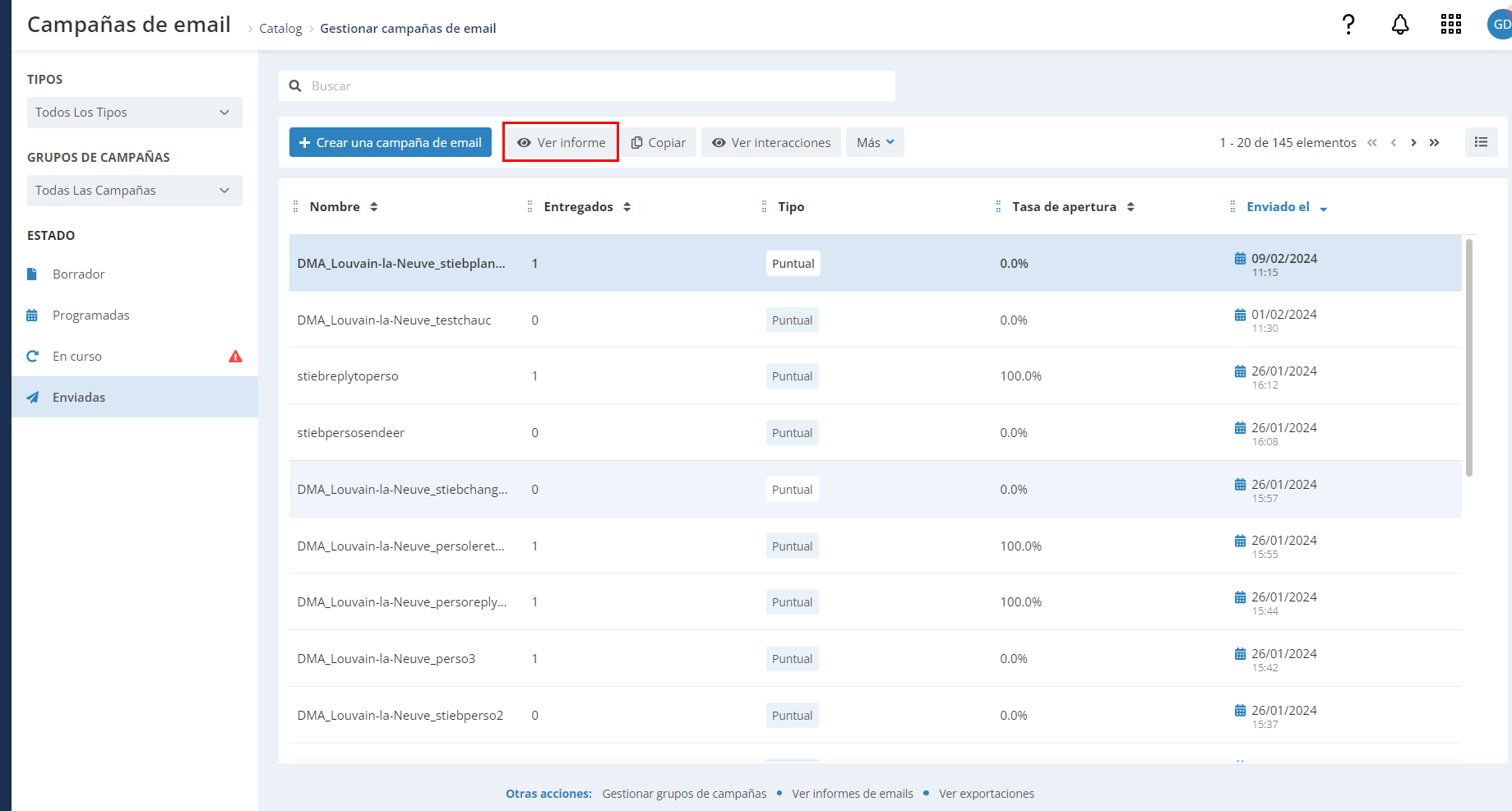Sort by the Entregados column
Viewport: 1512px width, 811px height.
pos(627,207)
